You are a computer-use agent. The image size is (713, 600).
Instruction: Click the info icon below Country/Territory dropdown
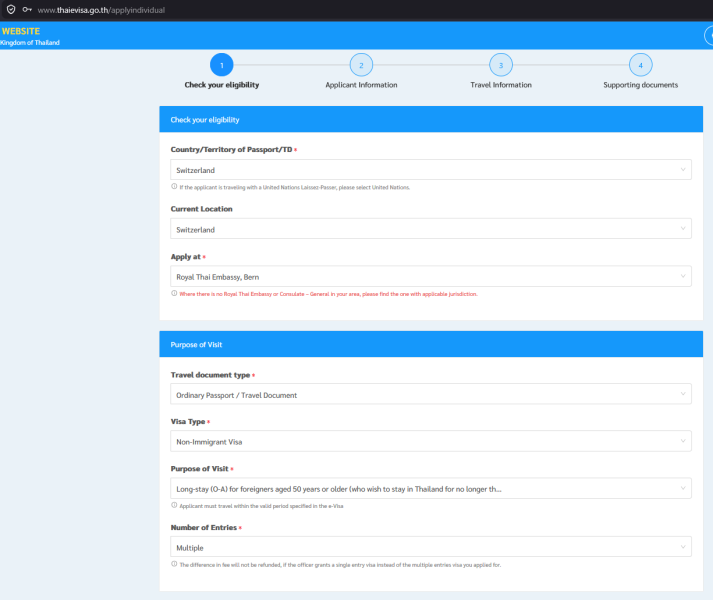174,187
